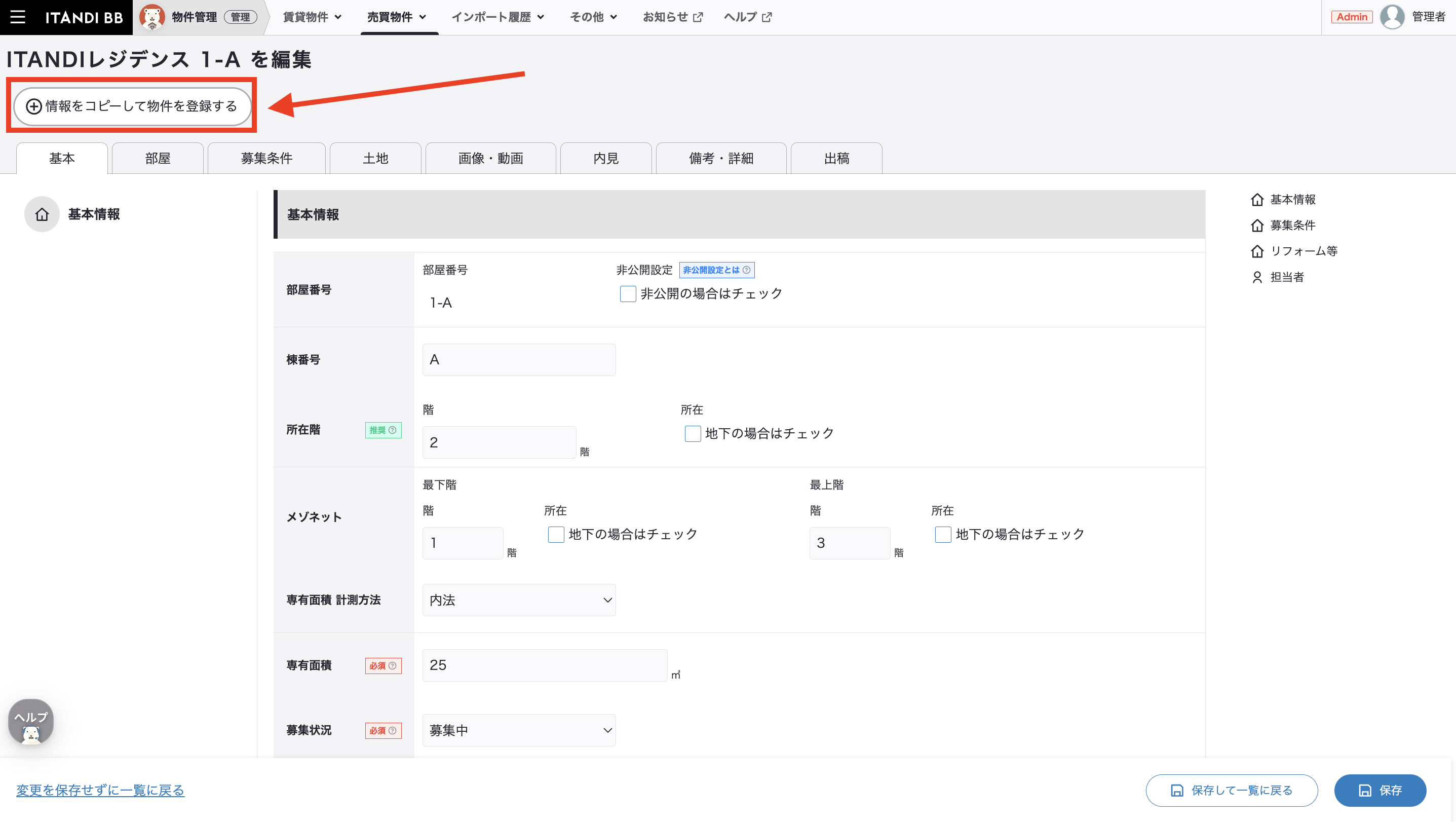Open the floating ヘルプ bear widget
1456x822 pixels.
point(31,722)
